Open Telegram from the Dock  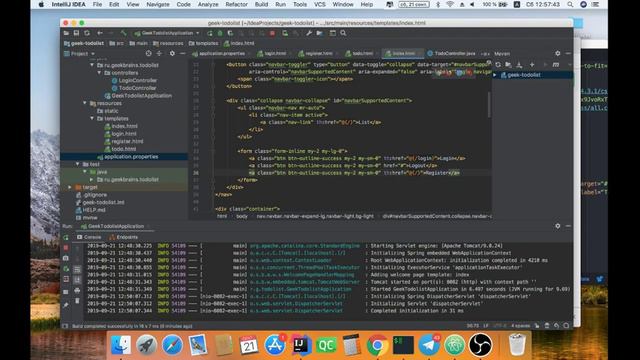tap(429, 345)
